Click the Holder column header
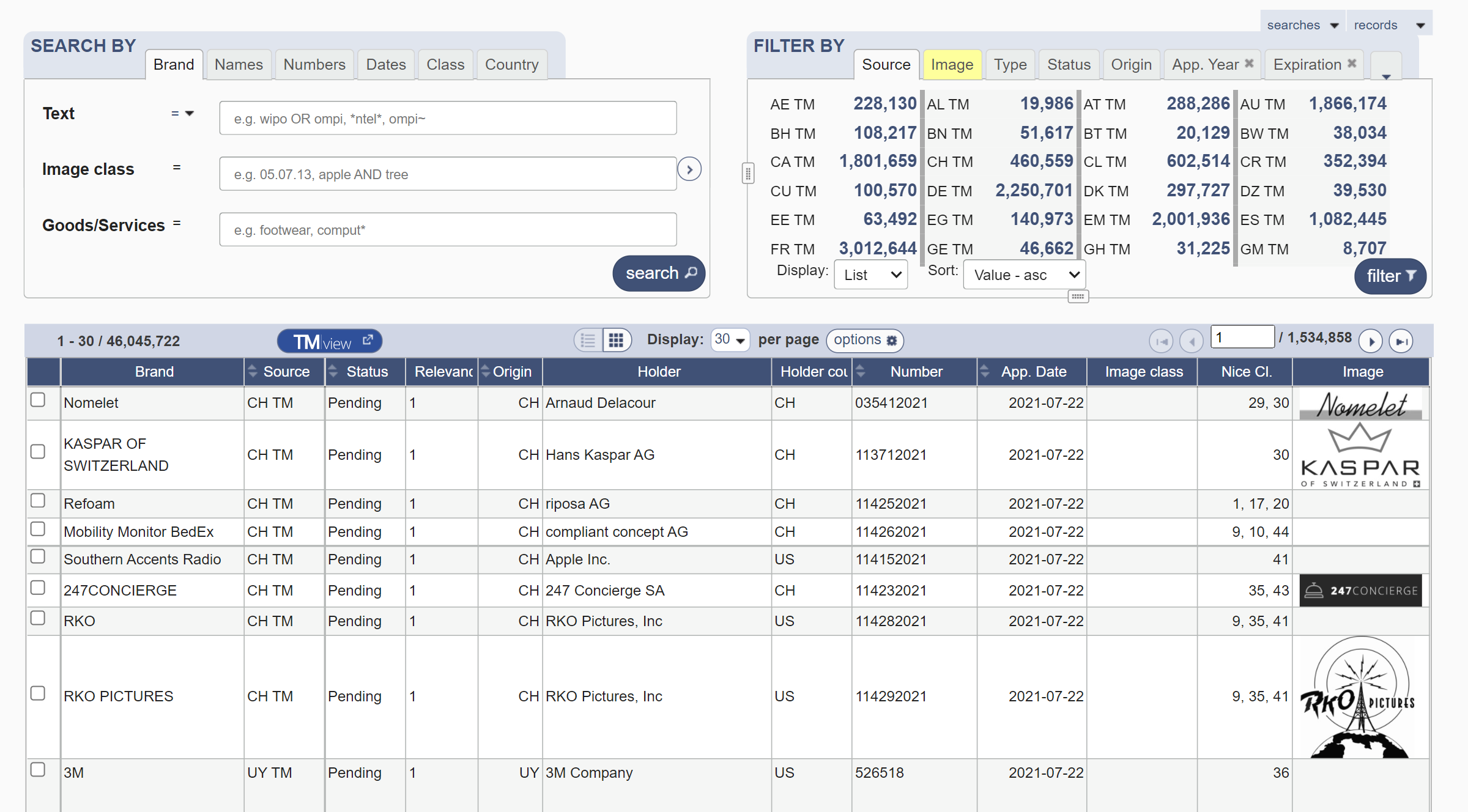 click(658, 371)
